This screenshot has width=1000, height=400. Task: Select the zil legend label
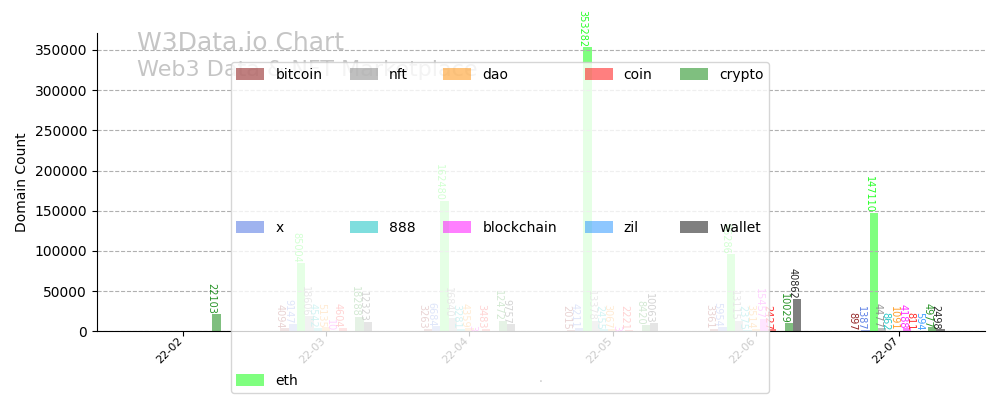click(x=630, y=227)
